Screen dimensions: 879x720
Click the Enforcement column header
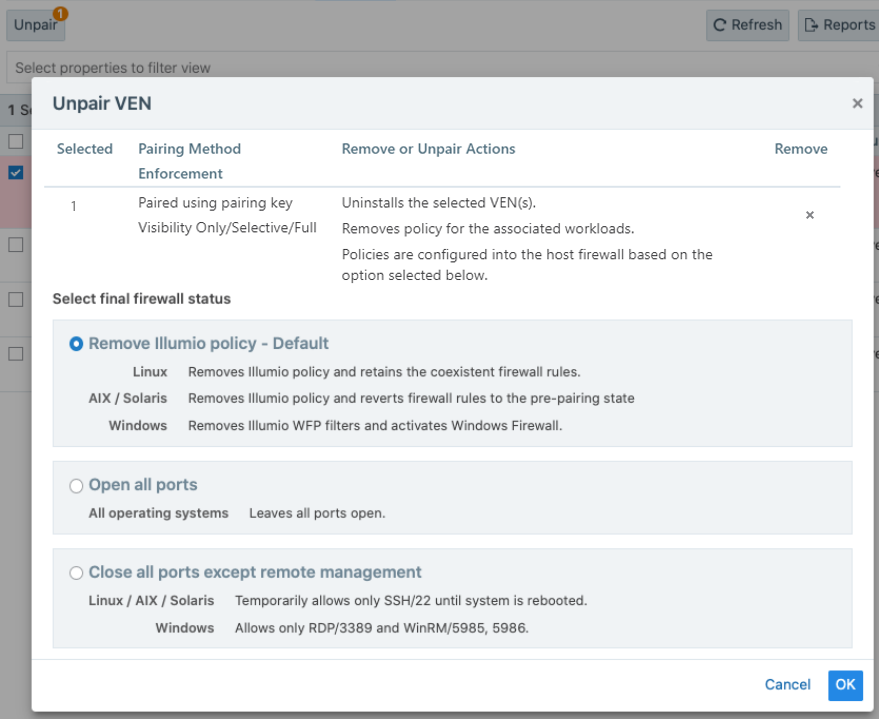click(x=181, y=173)
